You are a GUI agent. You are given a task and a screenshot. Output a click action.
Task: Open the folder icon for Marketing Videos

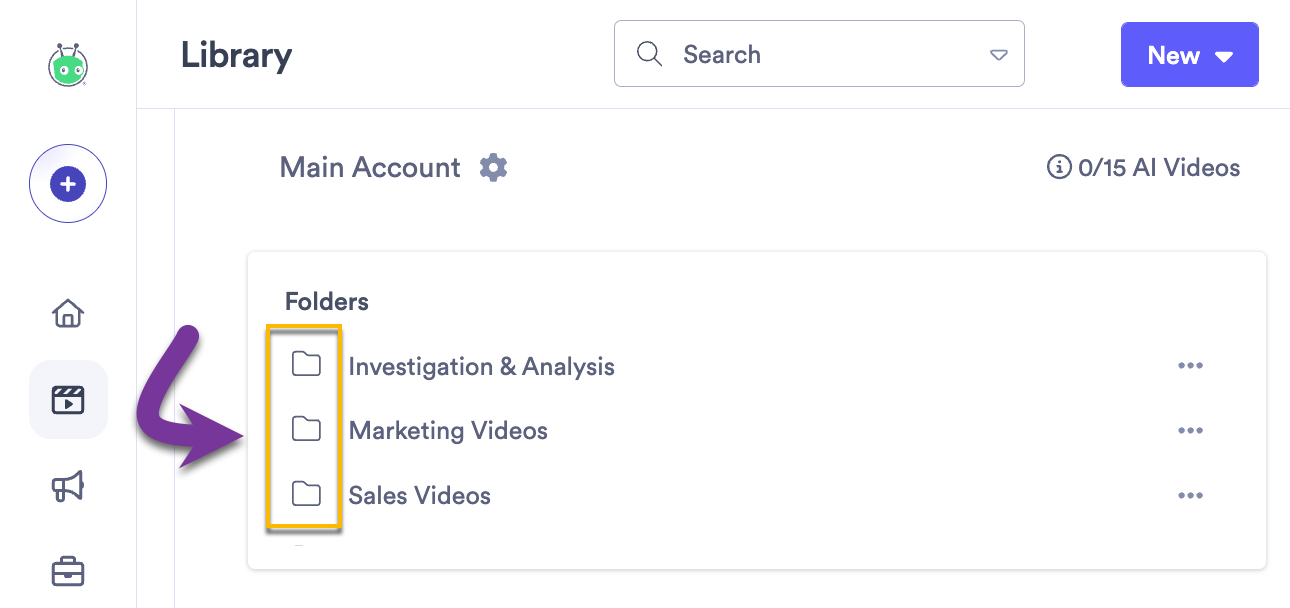[306, 430]
